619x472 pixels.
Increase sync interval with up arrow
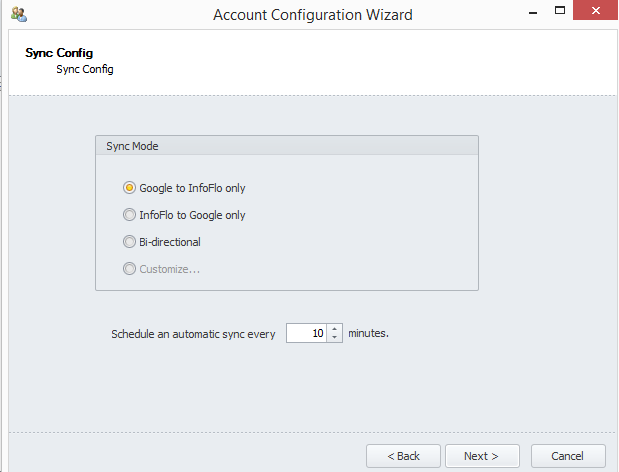335,329
